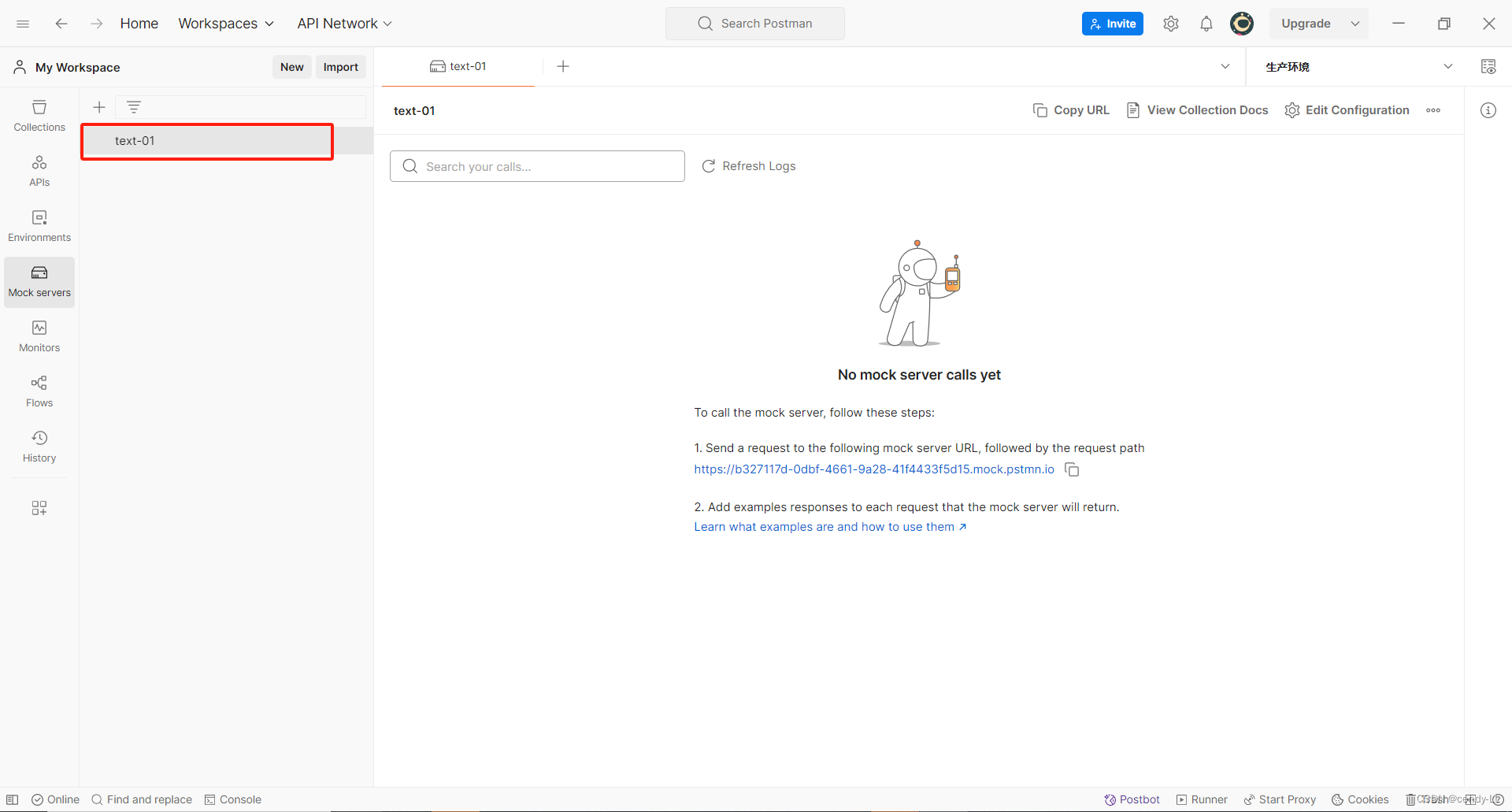1512x812 pixels.
Task: Open the info panel icon
Action: pos(1488,110)
